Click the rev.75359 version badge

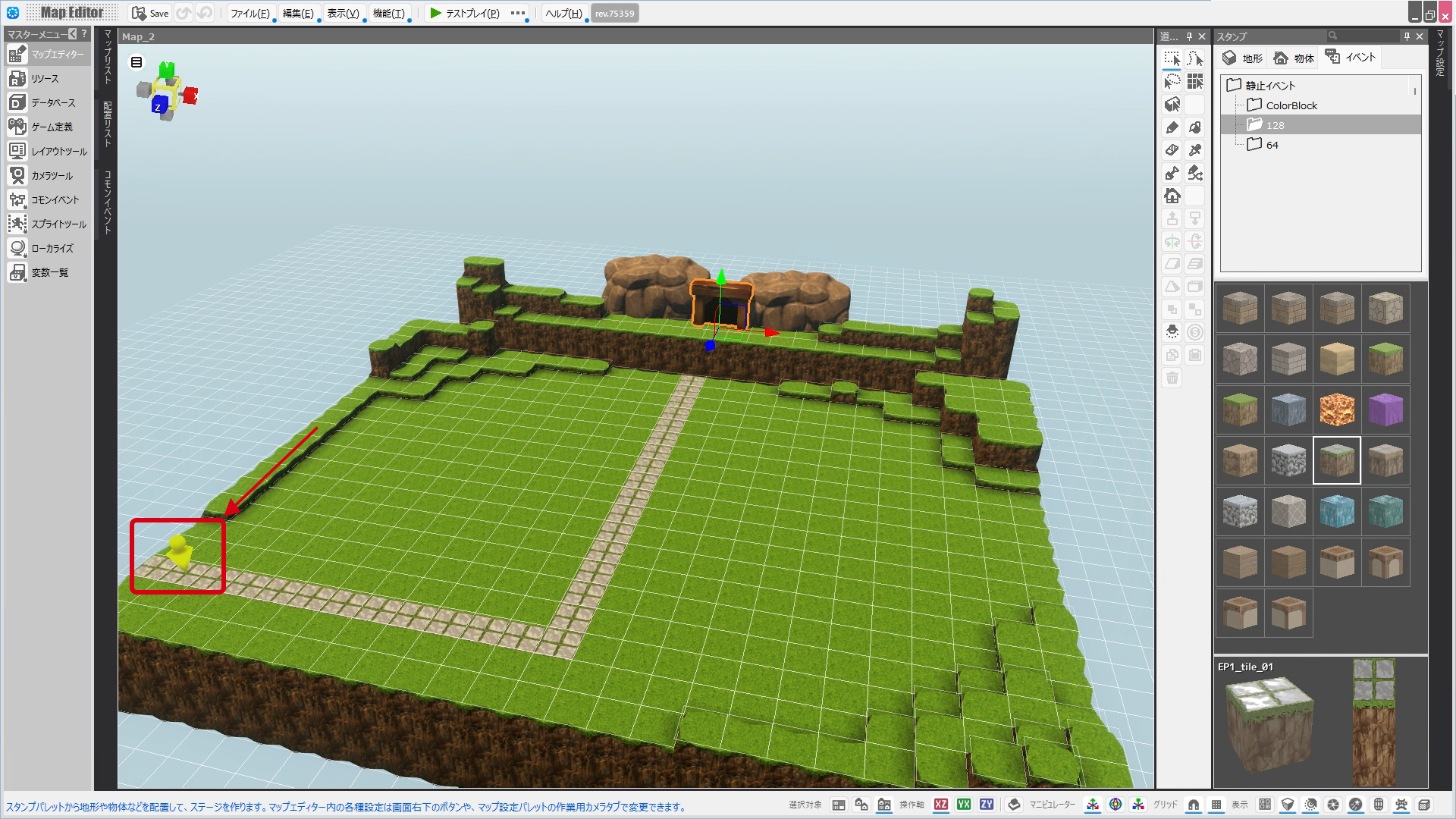tap(615, 13)
